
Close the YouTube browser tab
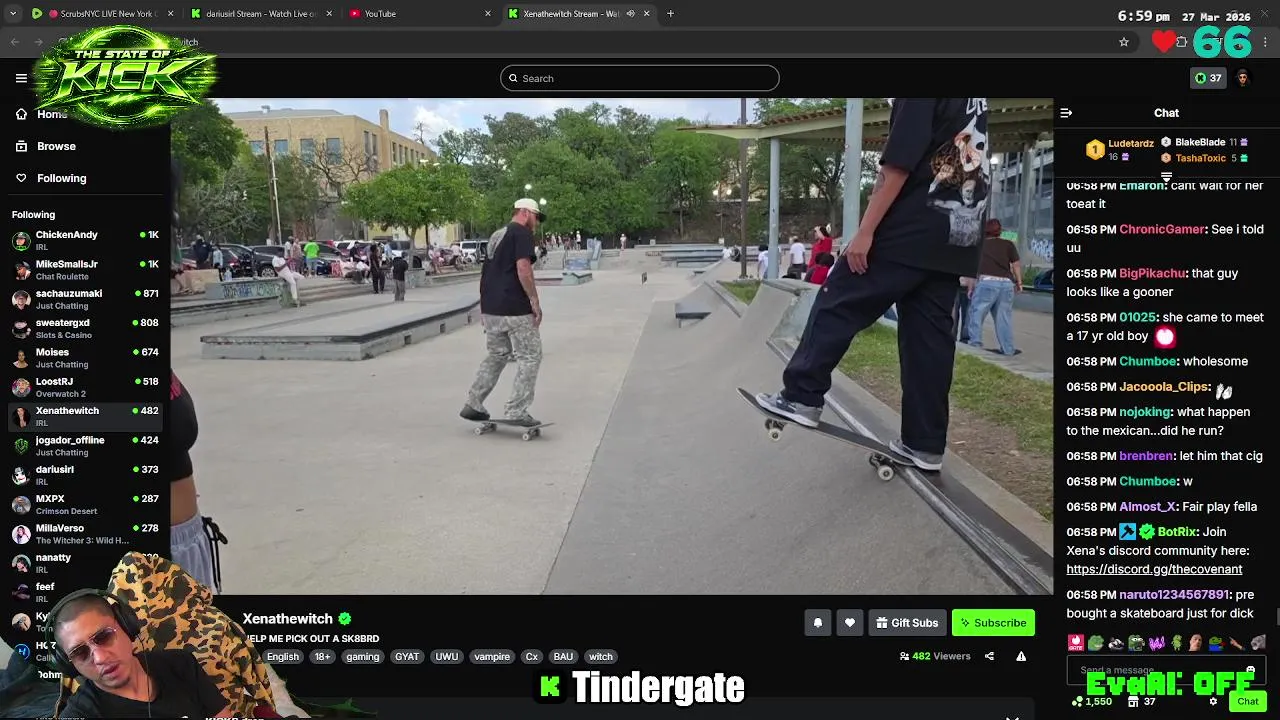pos(488,14)
